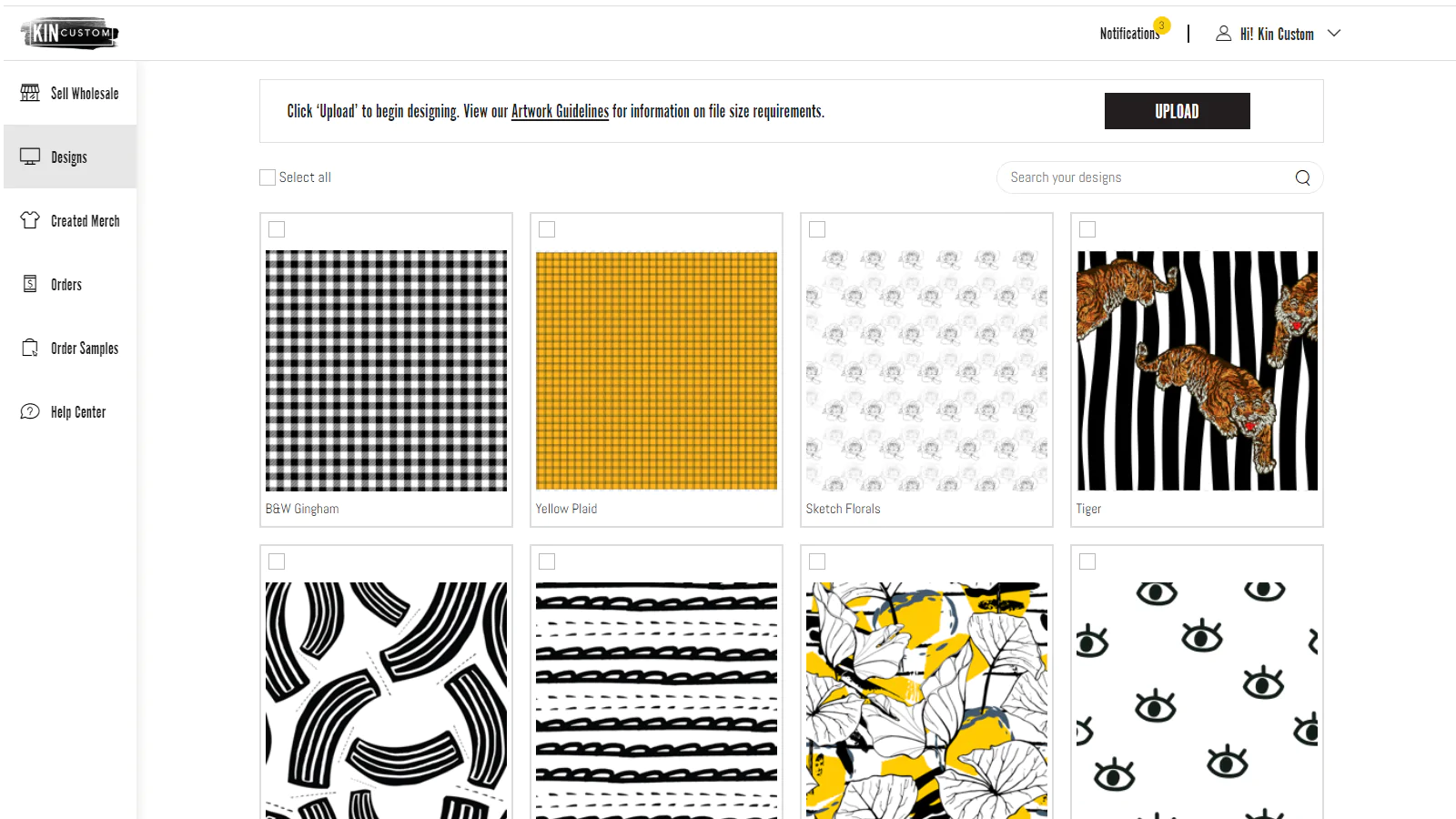Expand the account dropdown chevron
The height and width of the screenshot is (819, 1456).
[x=1334, y=34]
